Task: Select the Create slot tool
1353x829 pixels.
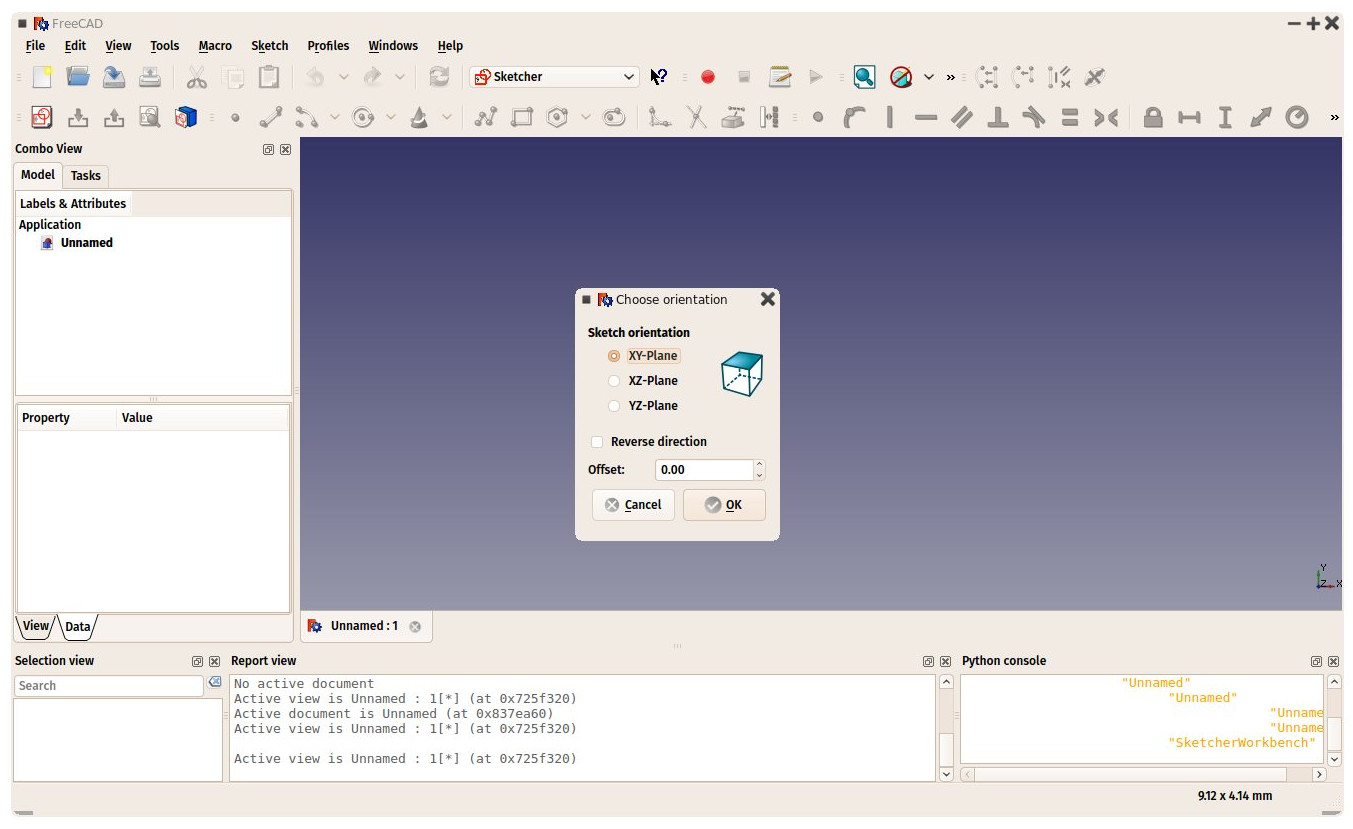Action: 614,117
